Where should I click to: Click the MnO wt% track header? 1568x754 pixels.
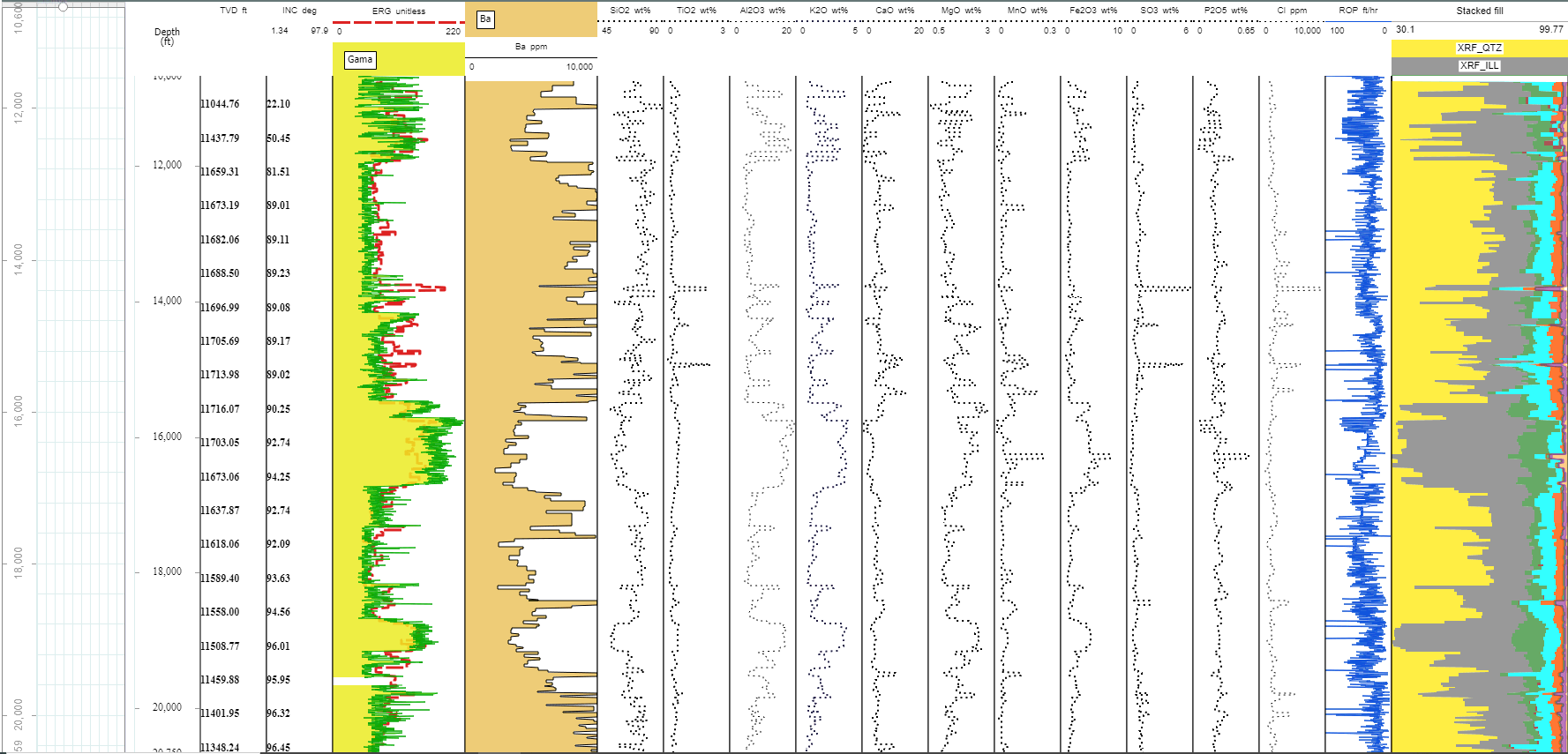point(1027,11)
